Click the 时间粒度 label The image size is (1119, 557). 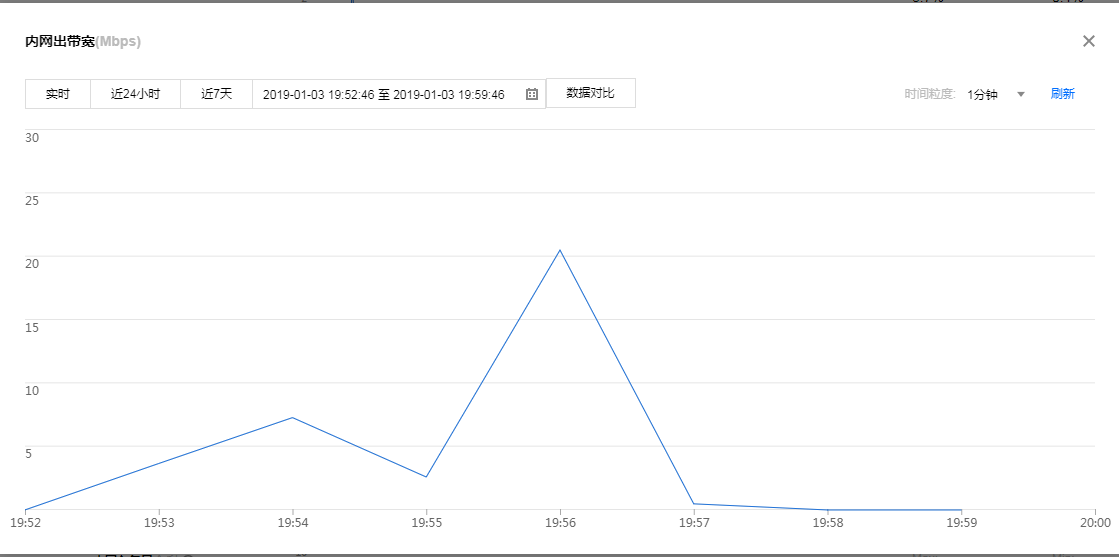[930, 94]
